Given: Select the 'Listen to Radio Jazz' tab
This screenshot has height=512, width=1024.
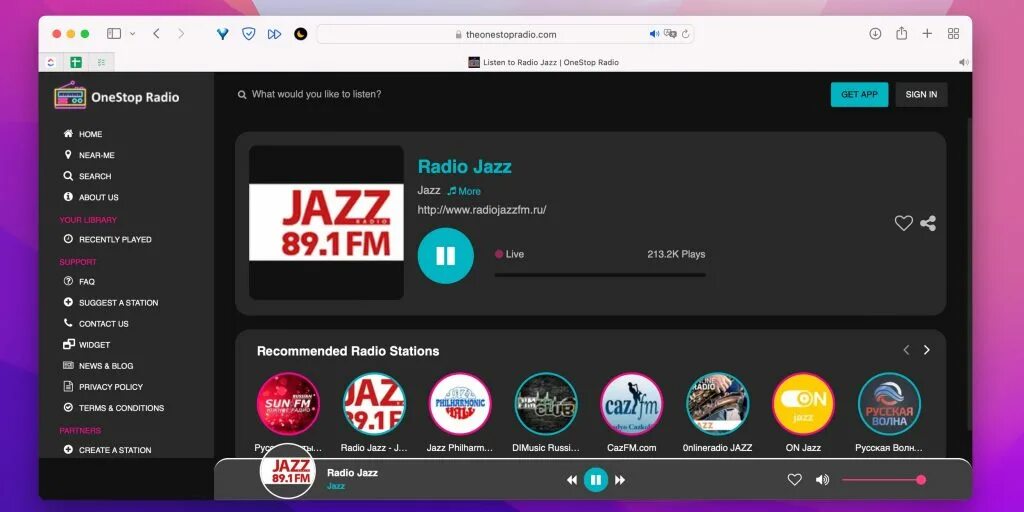Looking at the screenshot, I should tap(543, 62).
